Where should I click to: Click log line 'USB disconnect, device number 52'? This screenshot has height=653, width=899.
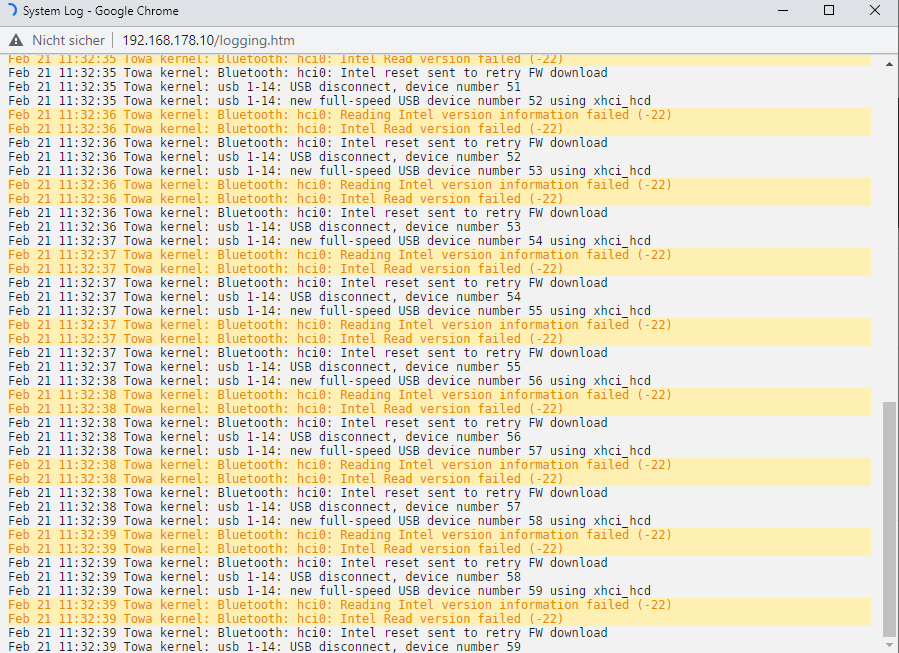click(x=264, y=157)
